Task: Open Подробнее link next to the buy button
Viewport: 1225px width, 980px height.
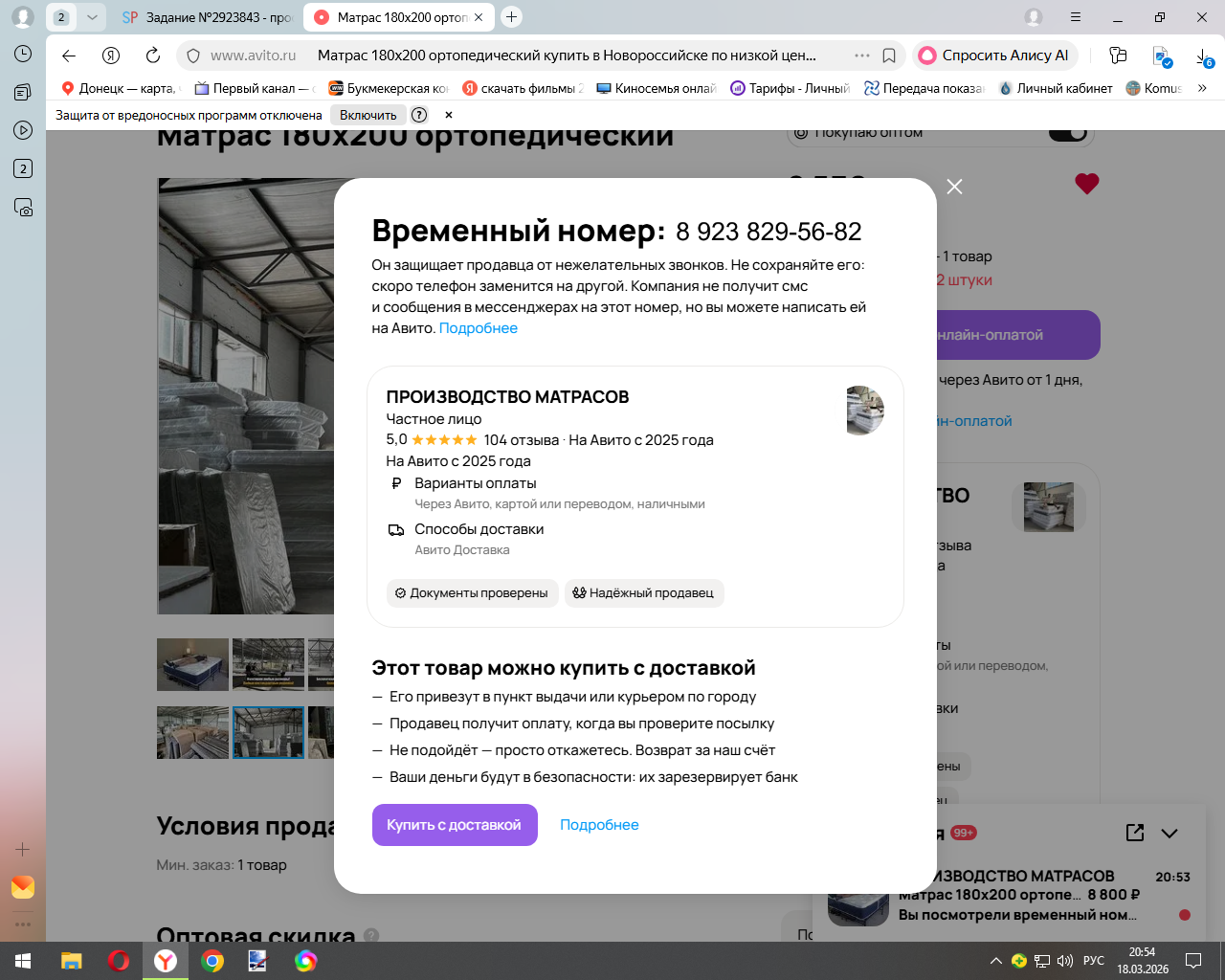Action: 599,825
